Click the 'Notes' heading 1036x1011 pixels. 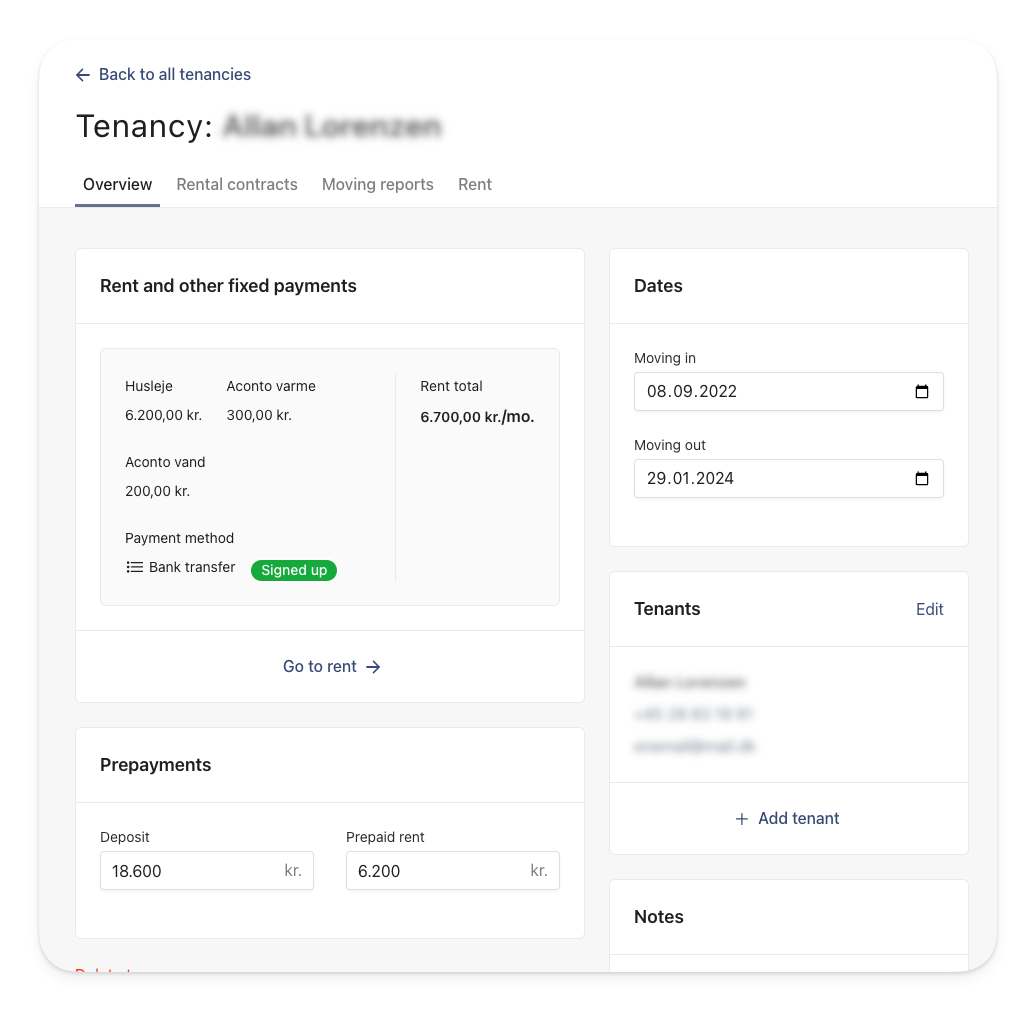tap(659, 917)
